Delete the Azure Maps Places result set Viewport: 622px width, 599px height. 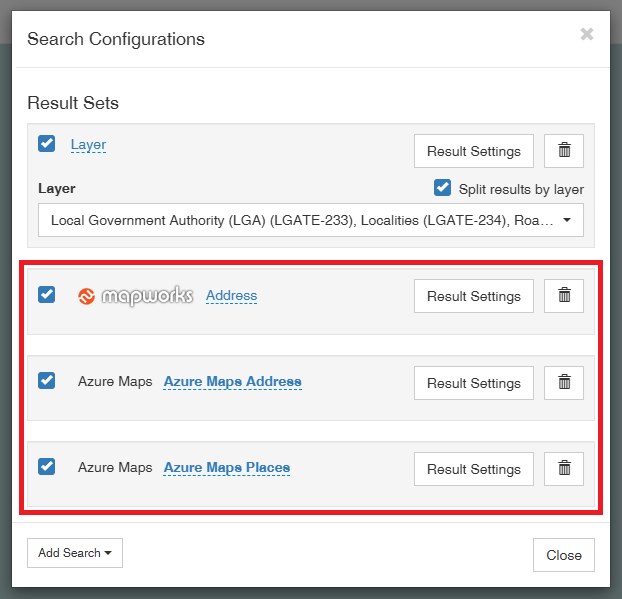pyautogui.click(x=564, y=469)
